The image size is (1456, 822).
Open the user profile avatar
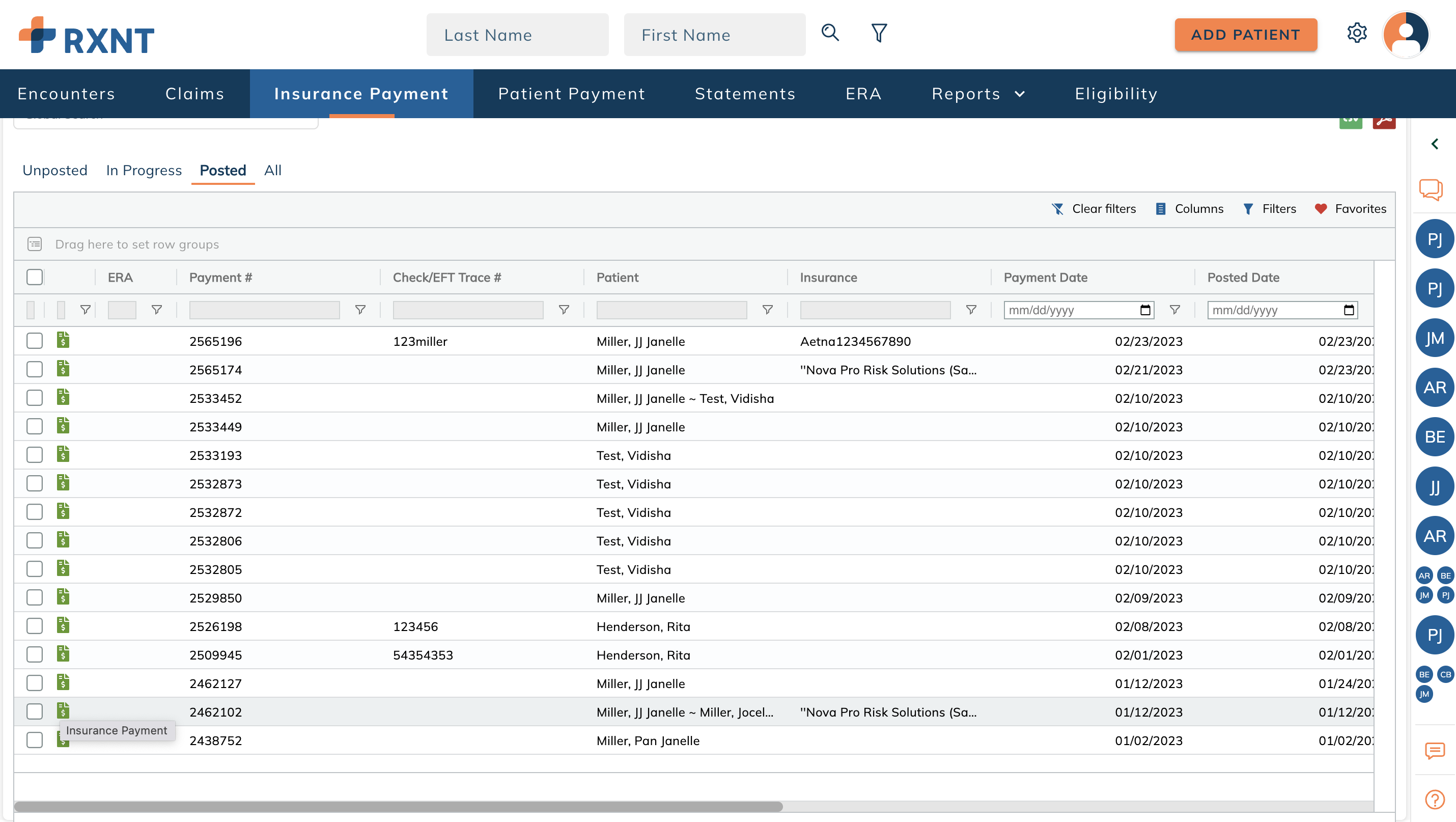tap(1406, 34)
